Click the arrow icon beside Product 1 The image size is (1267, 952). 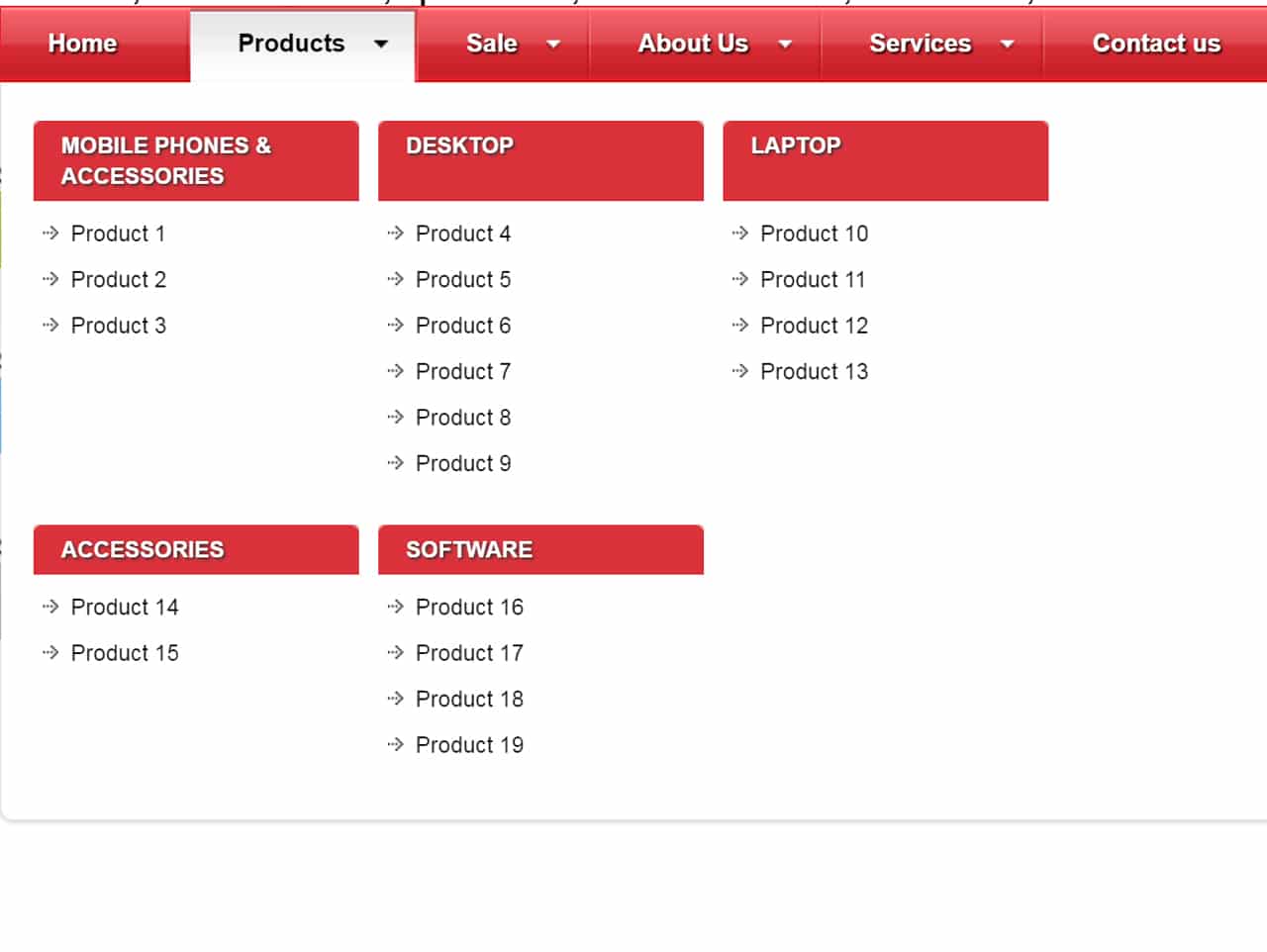click(x=50, y=234)
